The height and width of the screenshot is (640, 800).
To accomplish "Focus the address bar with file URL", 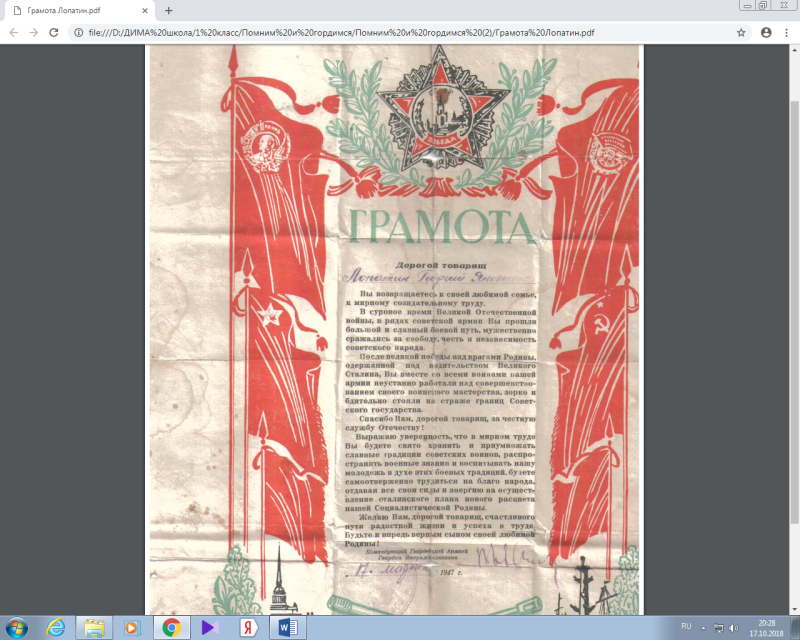I will coord(410,33).
